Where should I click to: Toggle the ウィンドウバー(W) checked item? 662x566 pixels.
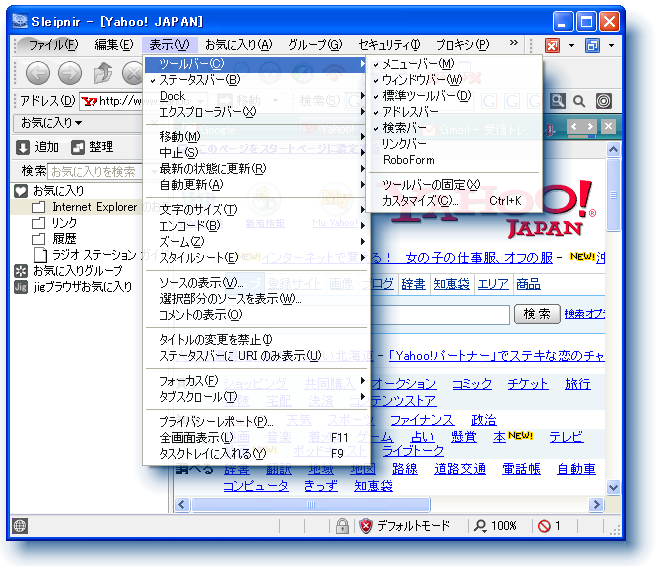click(454, 80)
